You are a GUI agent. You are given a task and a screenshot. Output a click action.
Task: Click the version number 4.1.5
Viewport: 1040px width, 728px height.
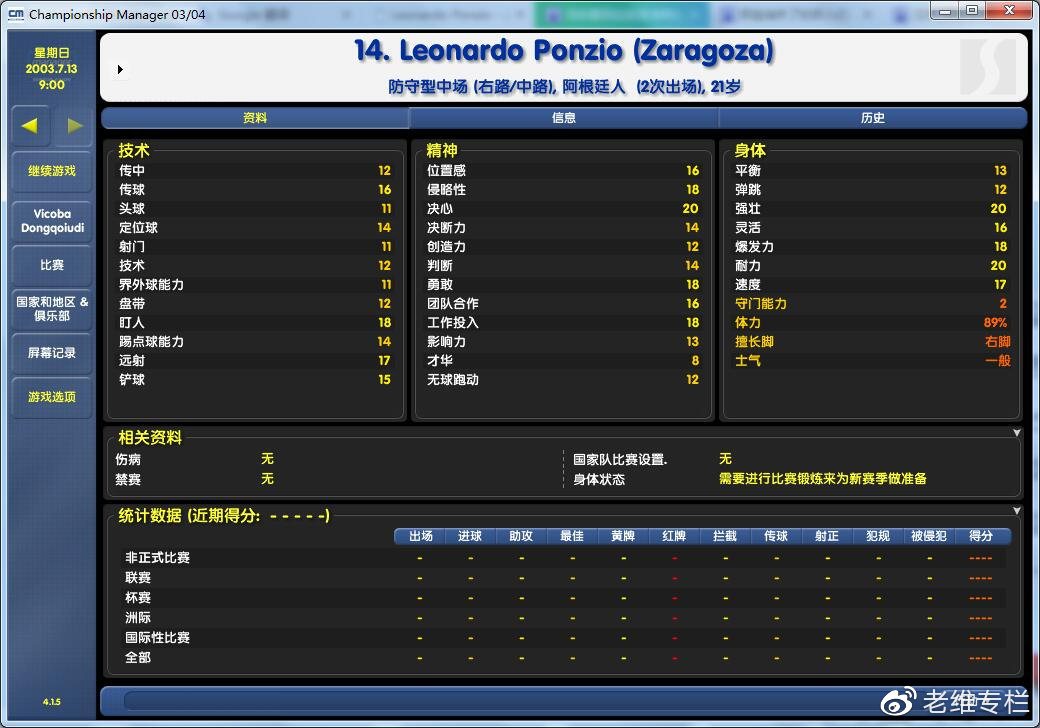tap(52, 701)
